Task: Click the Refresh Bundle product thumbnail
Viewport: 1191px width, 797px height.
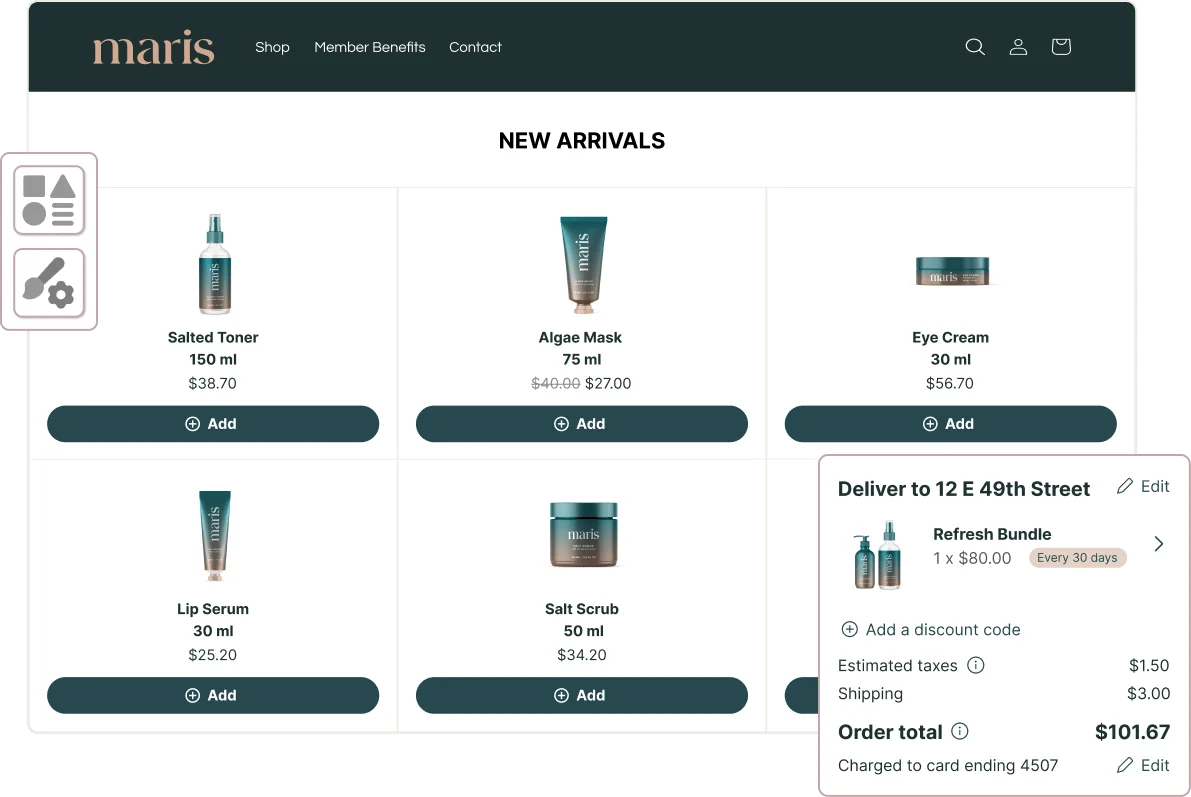Action: 877,555
